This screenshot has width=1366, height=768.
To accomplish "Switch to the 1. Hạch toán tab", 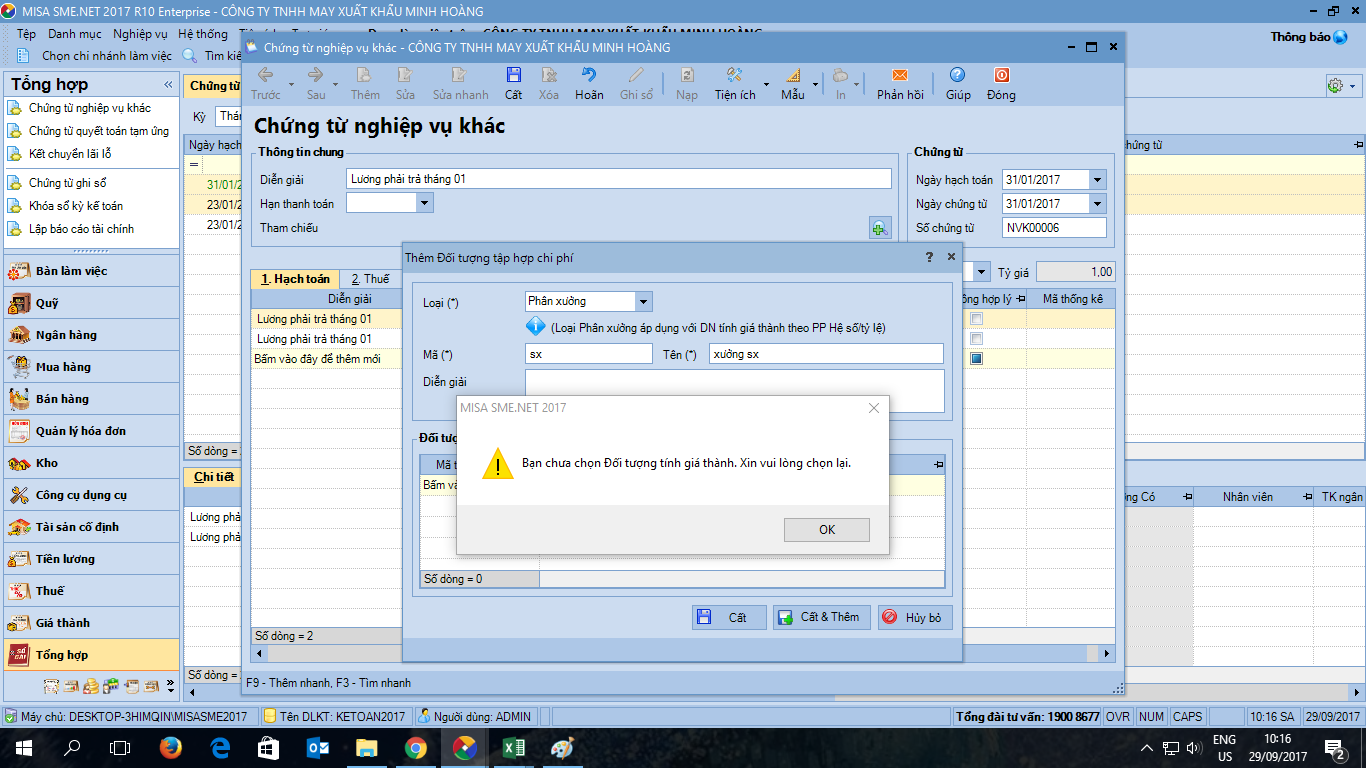I will [x=295, y=279].
